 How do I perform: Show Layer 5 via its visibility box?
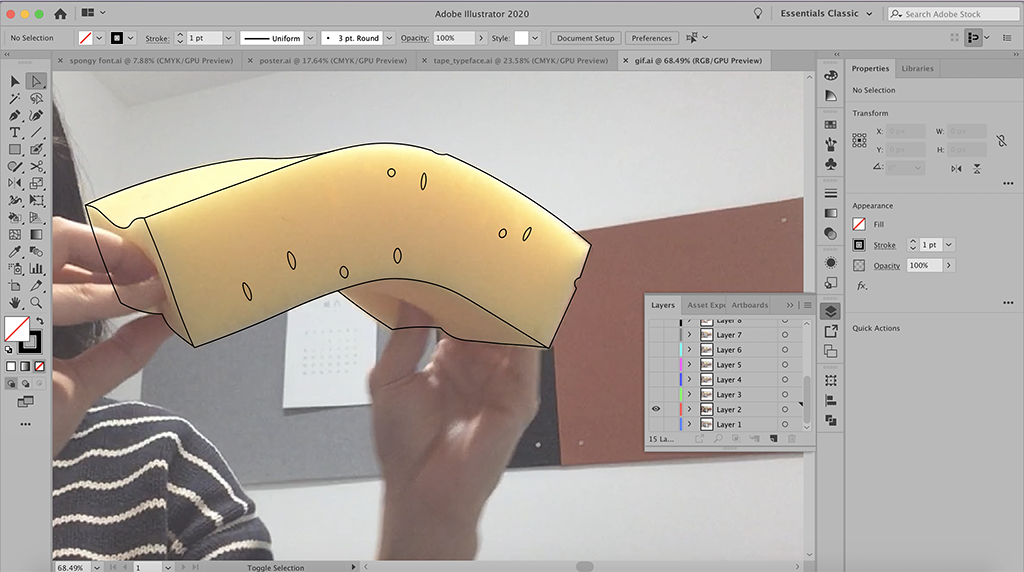pos(656,365)
